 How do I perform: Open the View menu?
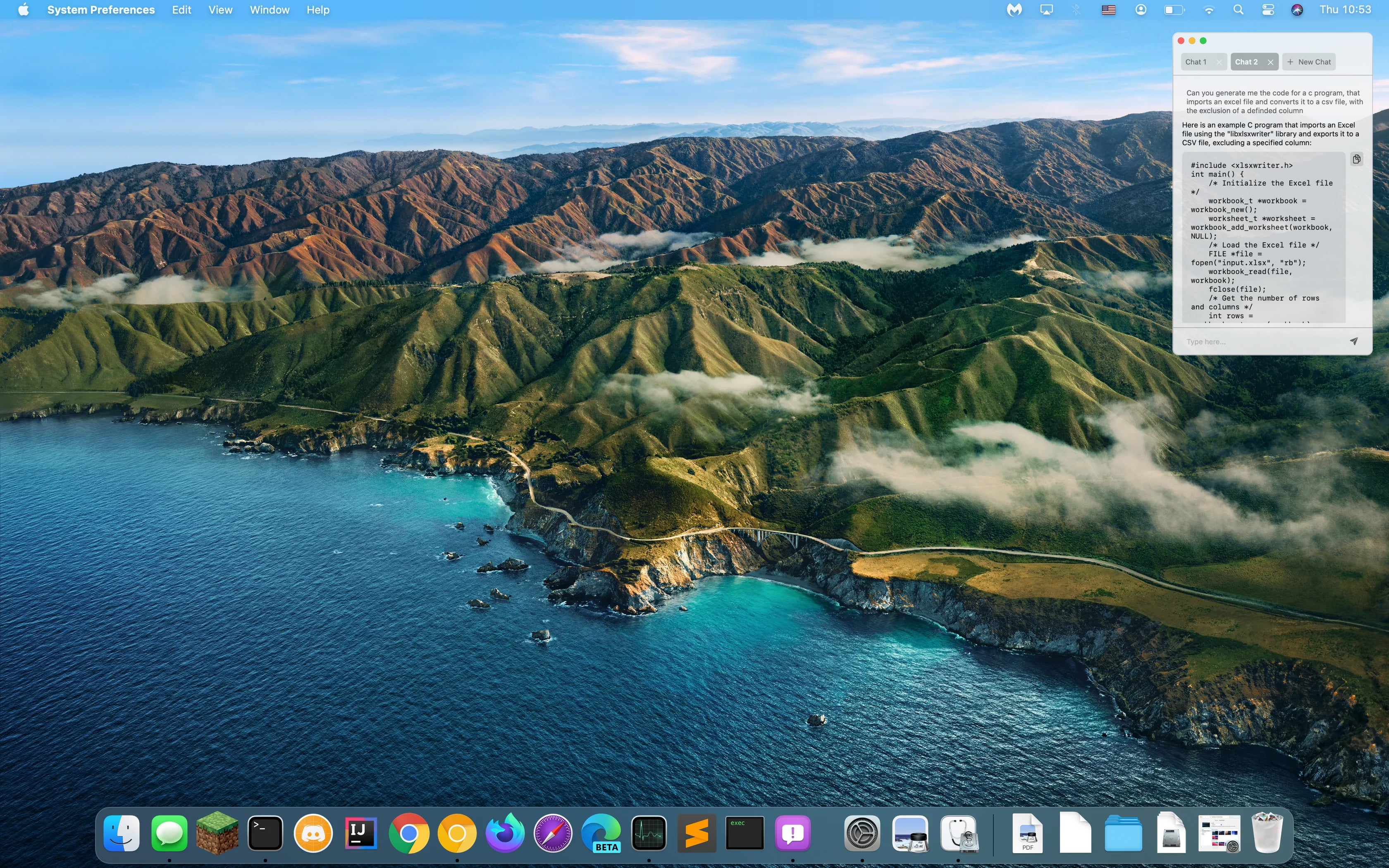[220, 10]
